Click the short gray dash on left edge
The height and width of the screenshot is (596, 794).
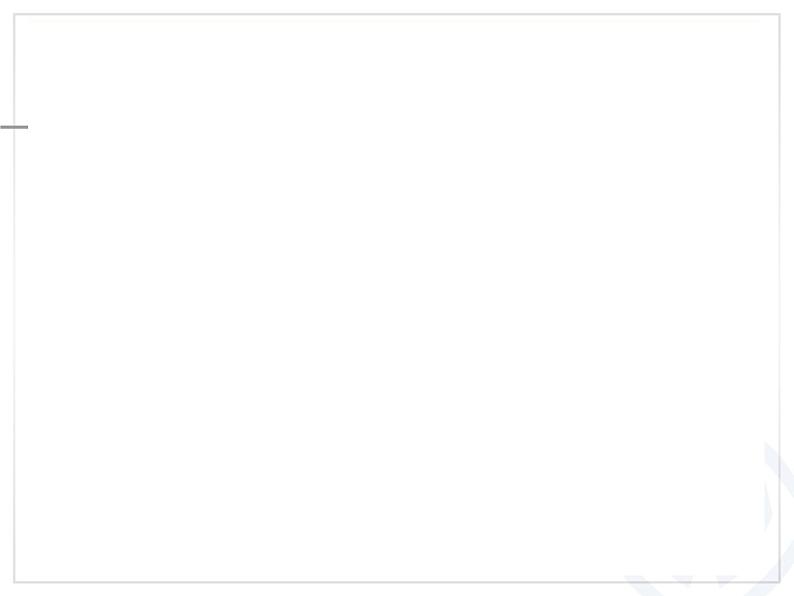tap(14, 127)
